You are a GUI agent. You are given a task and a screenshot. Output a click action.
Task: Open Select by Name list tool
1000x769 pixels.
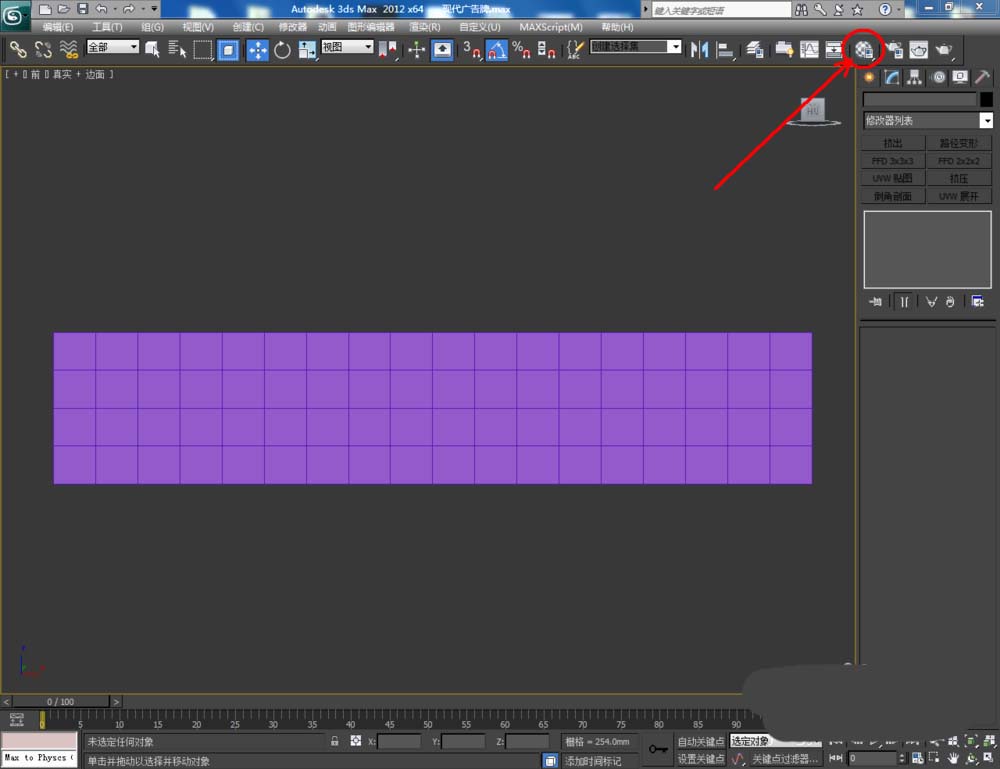pos(177,50)
